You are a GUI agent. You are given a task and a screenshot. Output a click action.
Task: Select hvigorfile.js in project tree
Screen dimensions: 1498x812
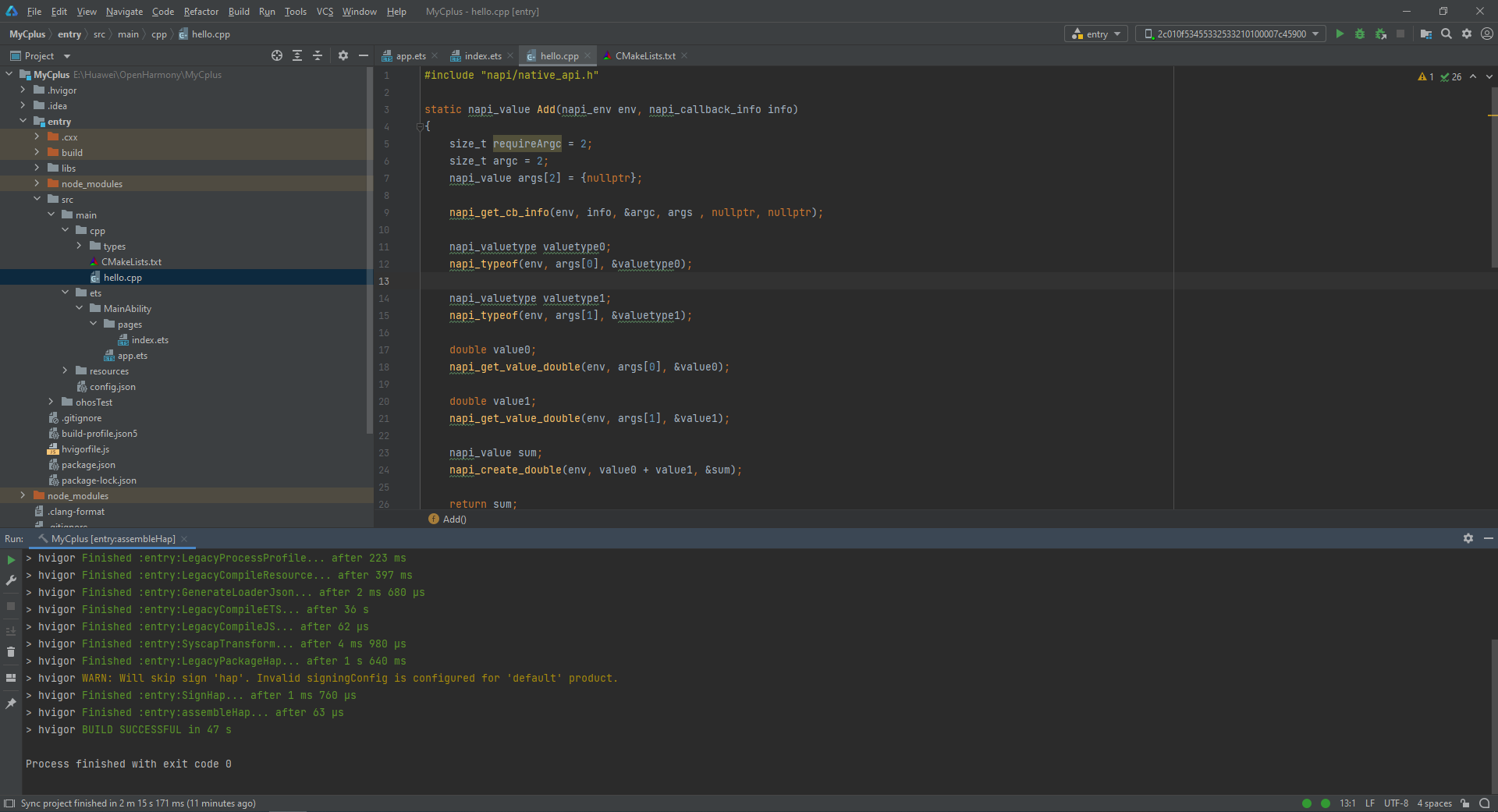85,449
